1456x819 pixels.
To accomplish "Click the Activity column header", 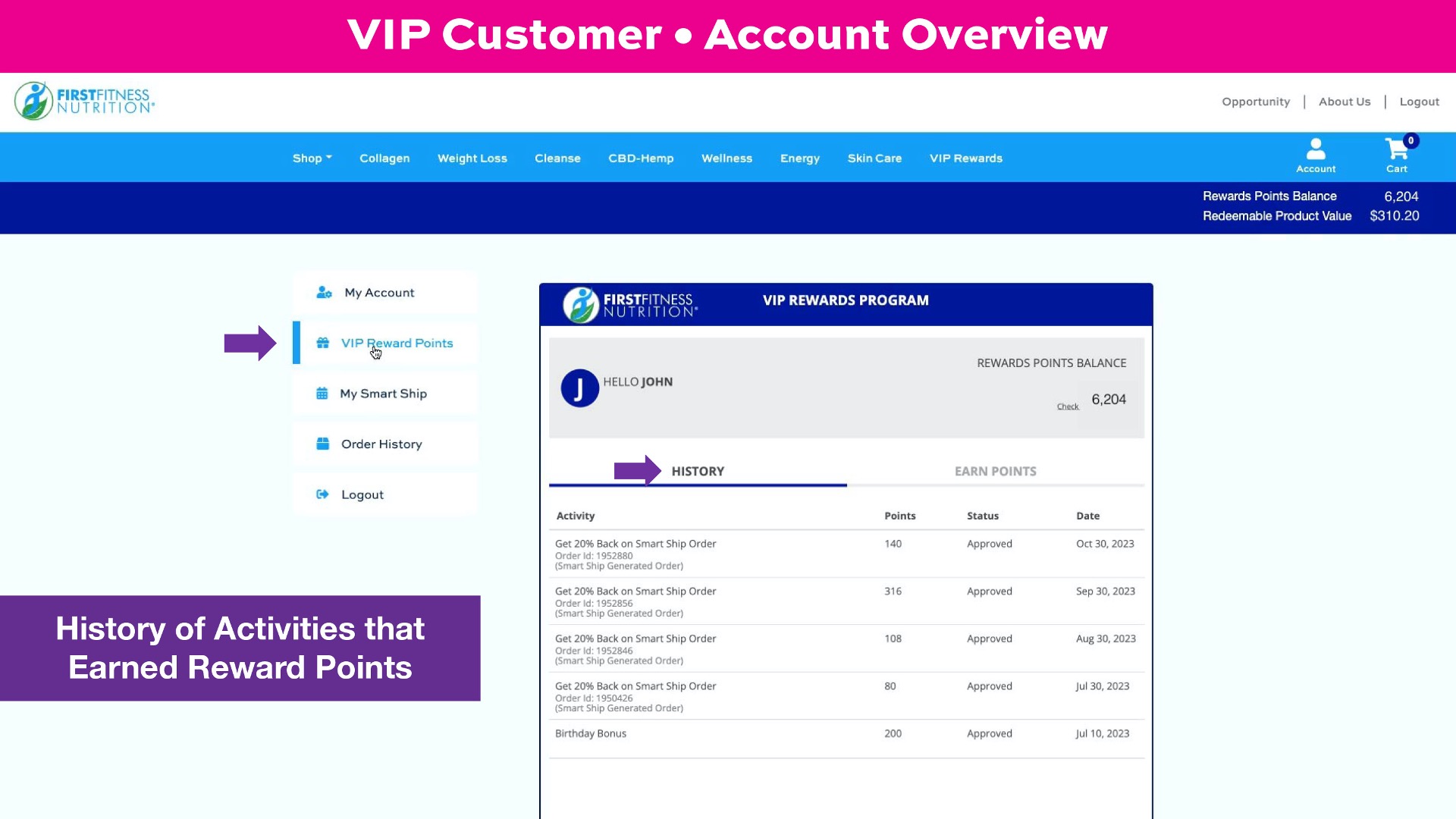I will click(x=576, y=516).
